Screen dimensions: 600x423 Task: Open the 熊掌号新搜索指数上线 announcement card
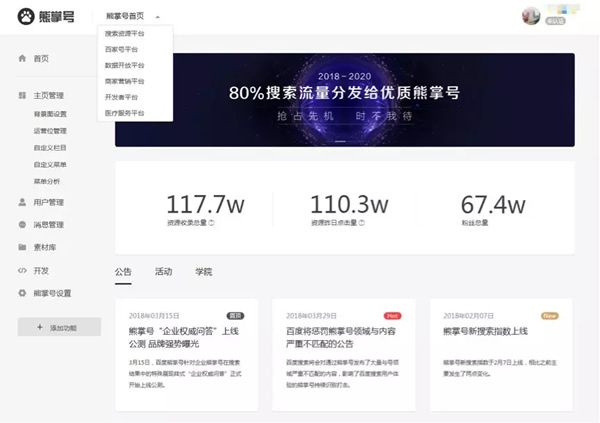coord(501,355)
